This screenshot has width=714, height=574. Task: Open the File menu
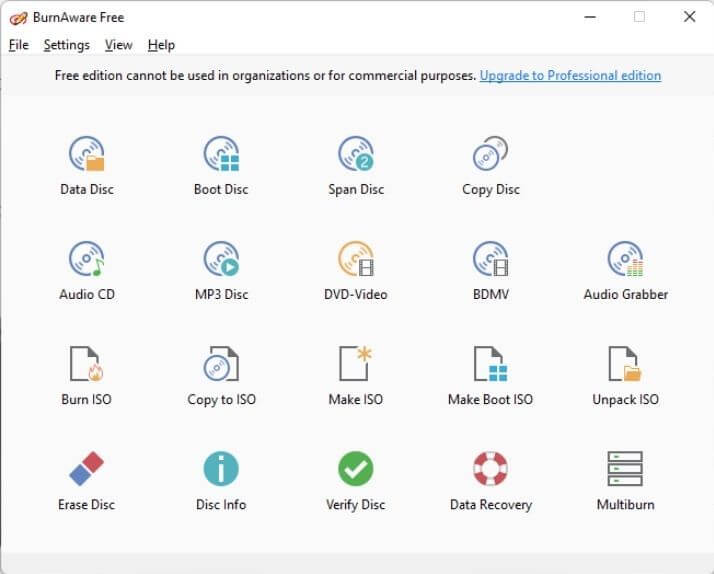[19, 45]
